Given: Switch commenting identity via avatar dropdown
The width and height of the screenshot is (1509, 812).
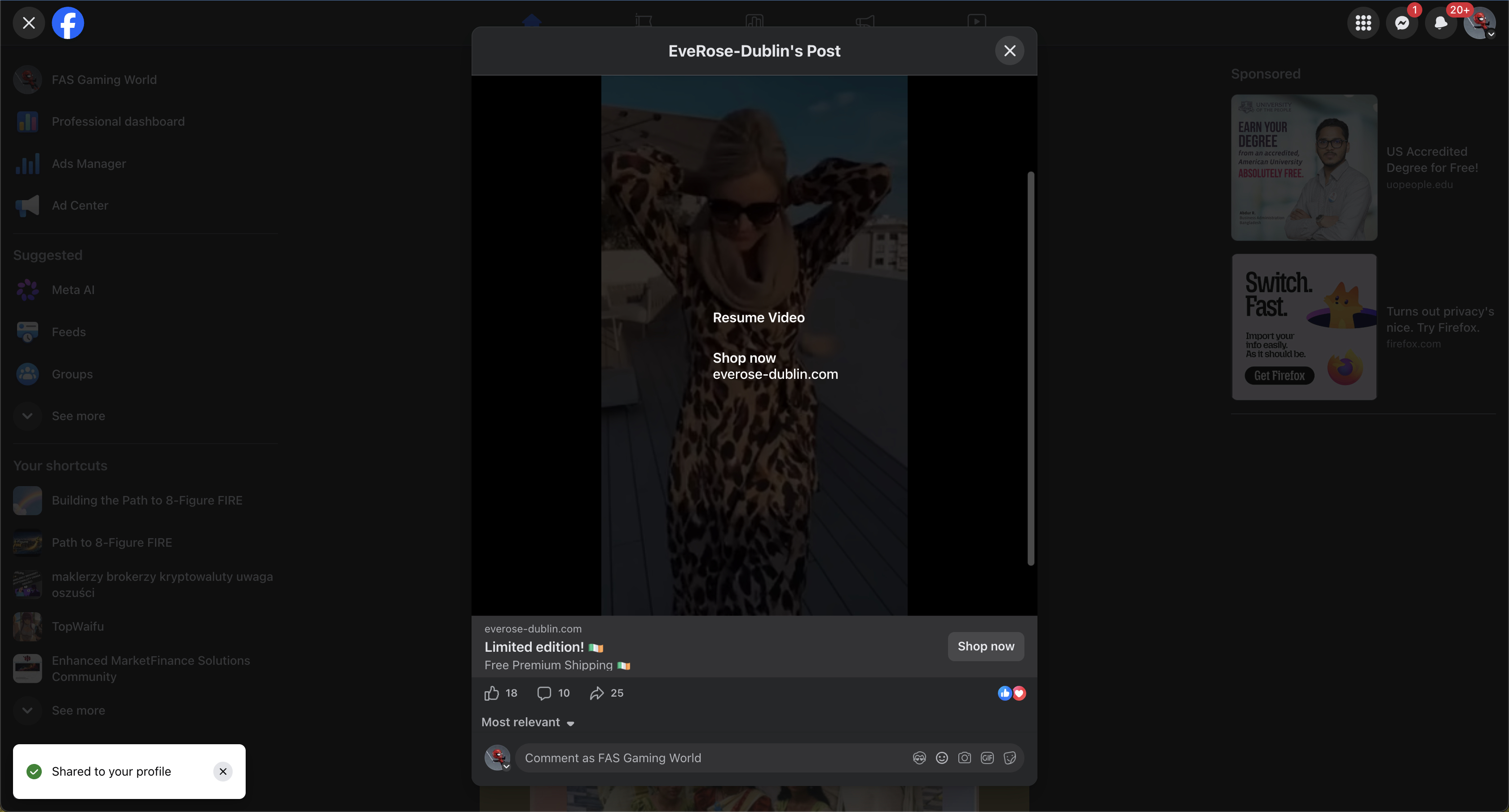Looking at the screenshot, I should (x=497, y=758).
